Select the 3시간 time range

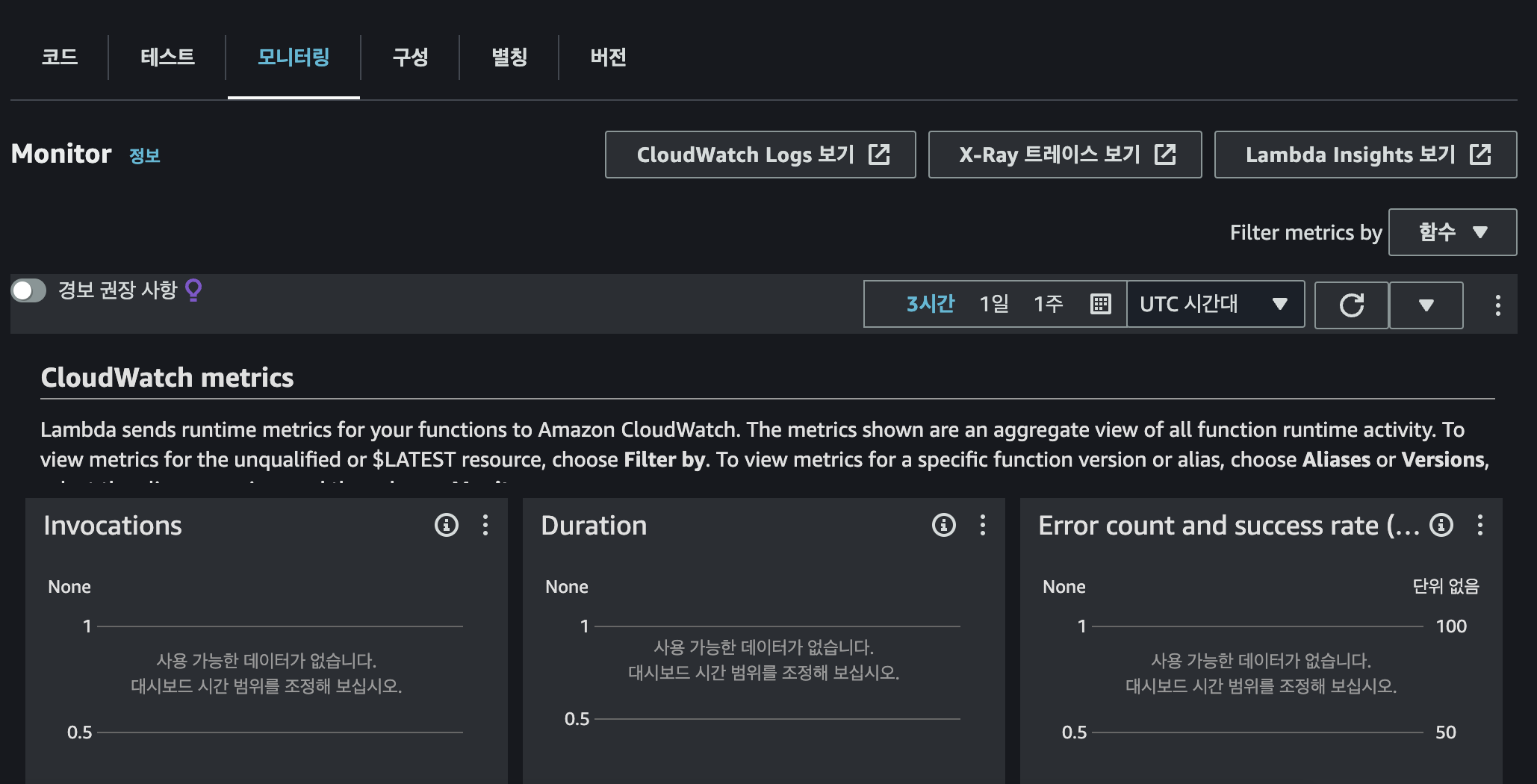pyautogui.click(x=930, y=304)
